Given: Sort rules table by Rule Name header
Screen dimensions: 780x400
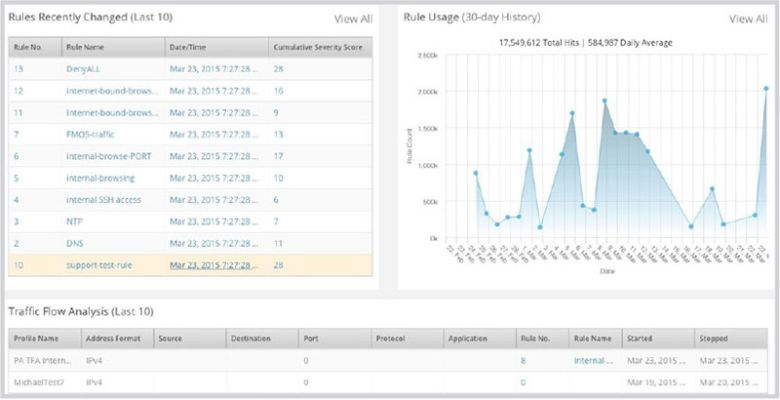Looking at the screenshot, I should [x=87, y=47].
